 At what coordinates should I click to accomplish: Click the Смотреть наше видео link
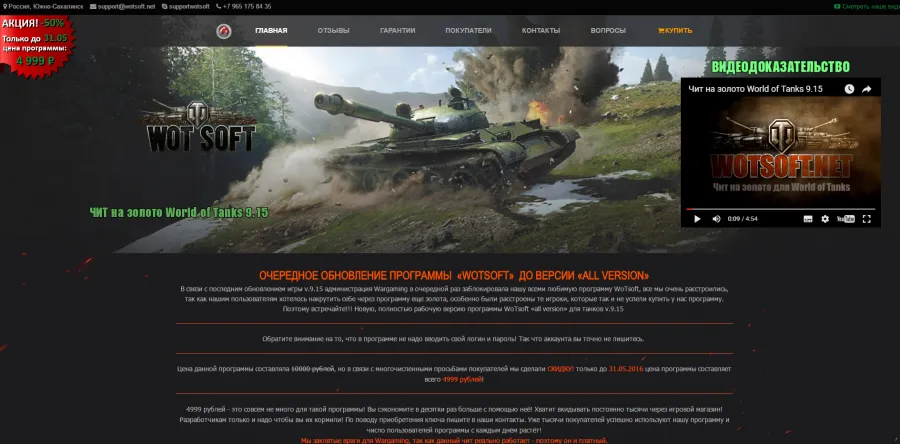click(x=867, y=6)
